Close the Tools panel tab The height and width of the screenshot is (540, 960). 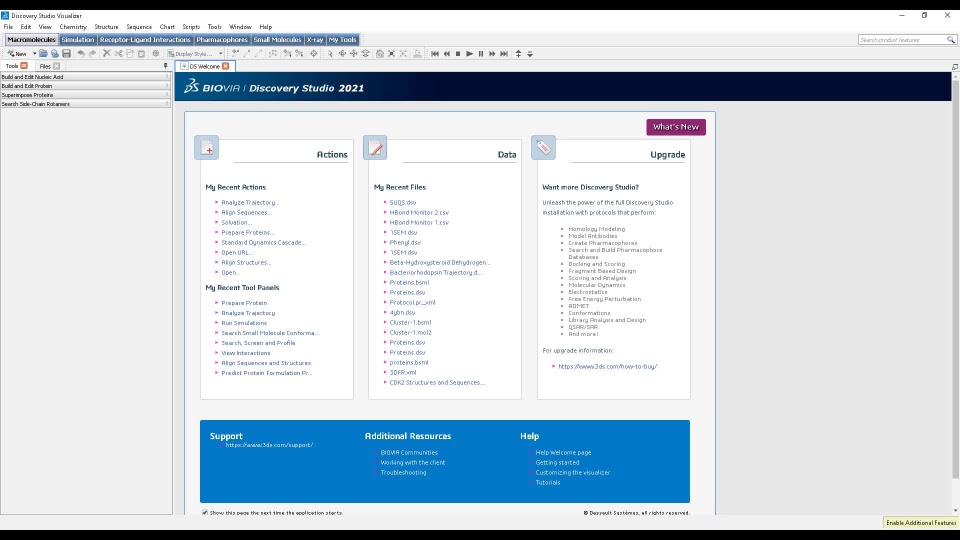point(24,66)
